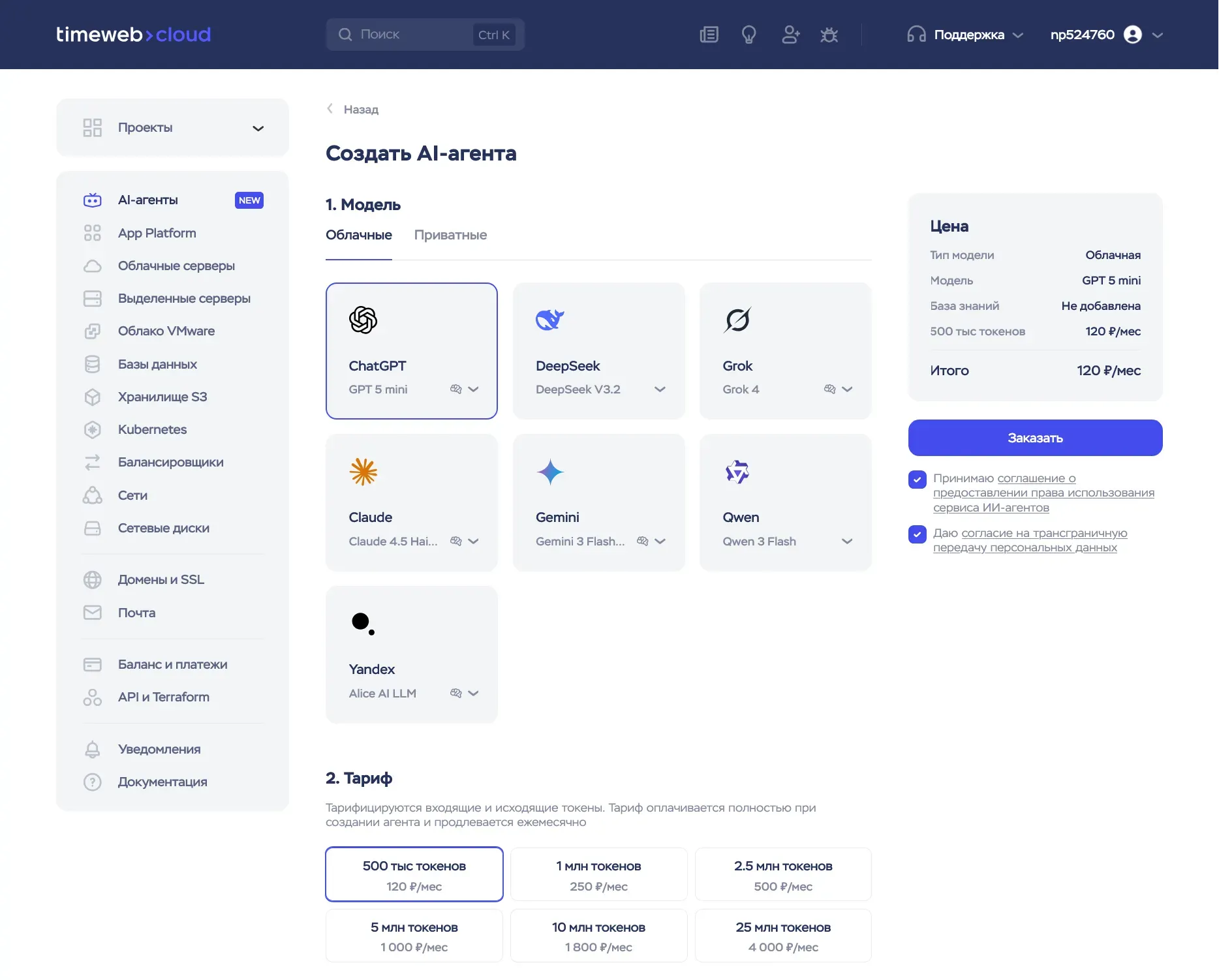Click the news feed icon in header
Screen dimensions: 1219x980
(709, 35)
